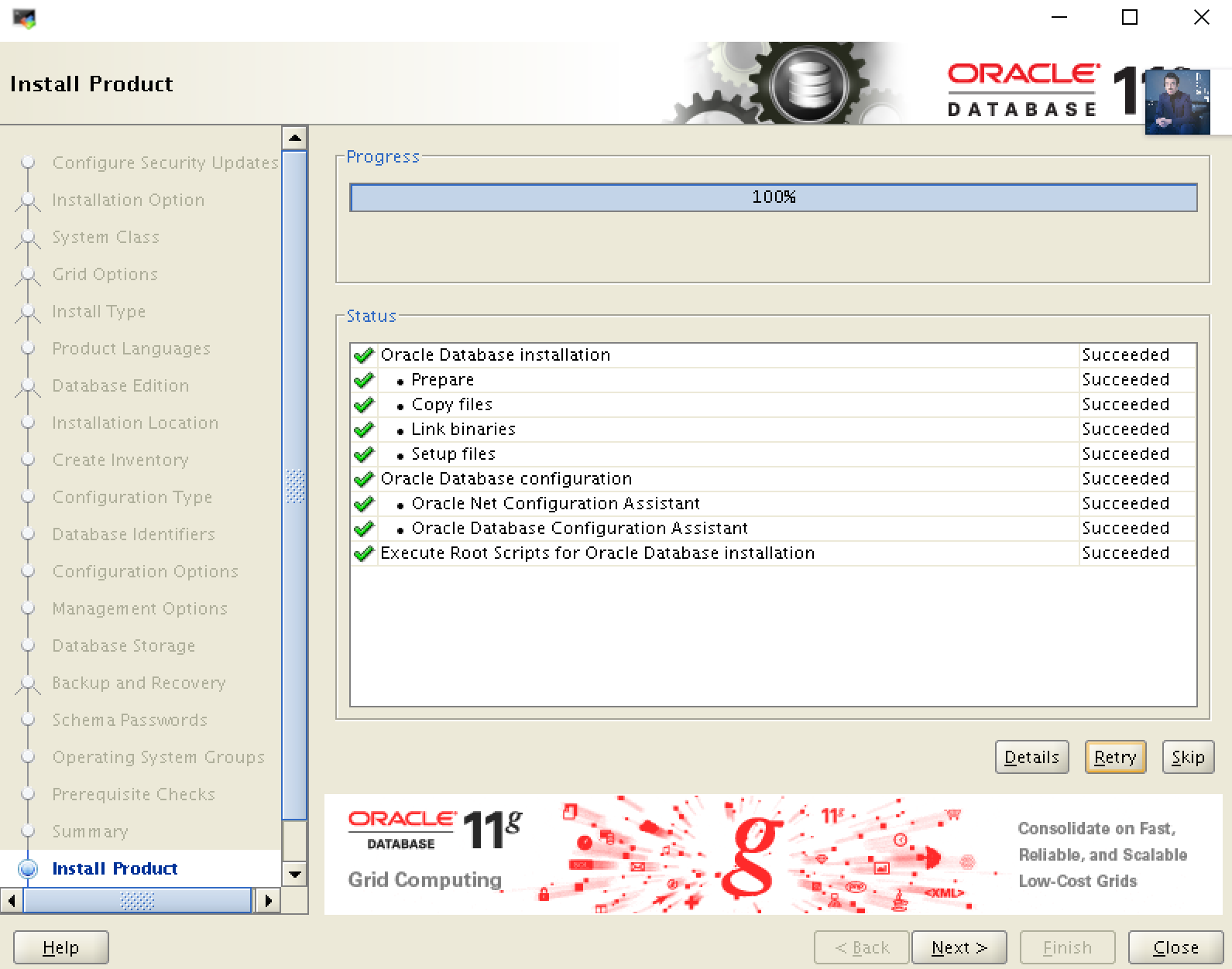The height and width of the screenshot is (969, 1232).
Task: Select the Summary step in sidebar
Action: (90, 831)
